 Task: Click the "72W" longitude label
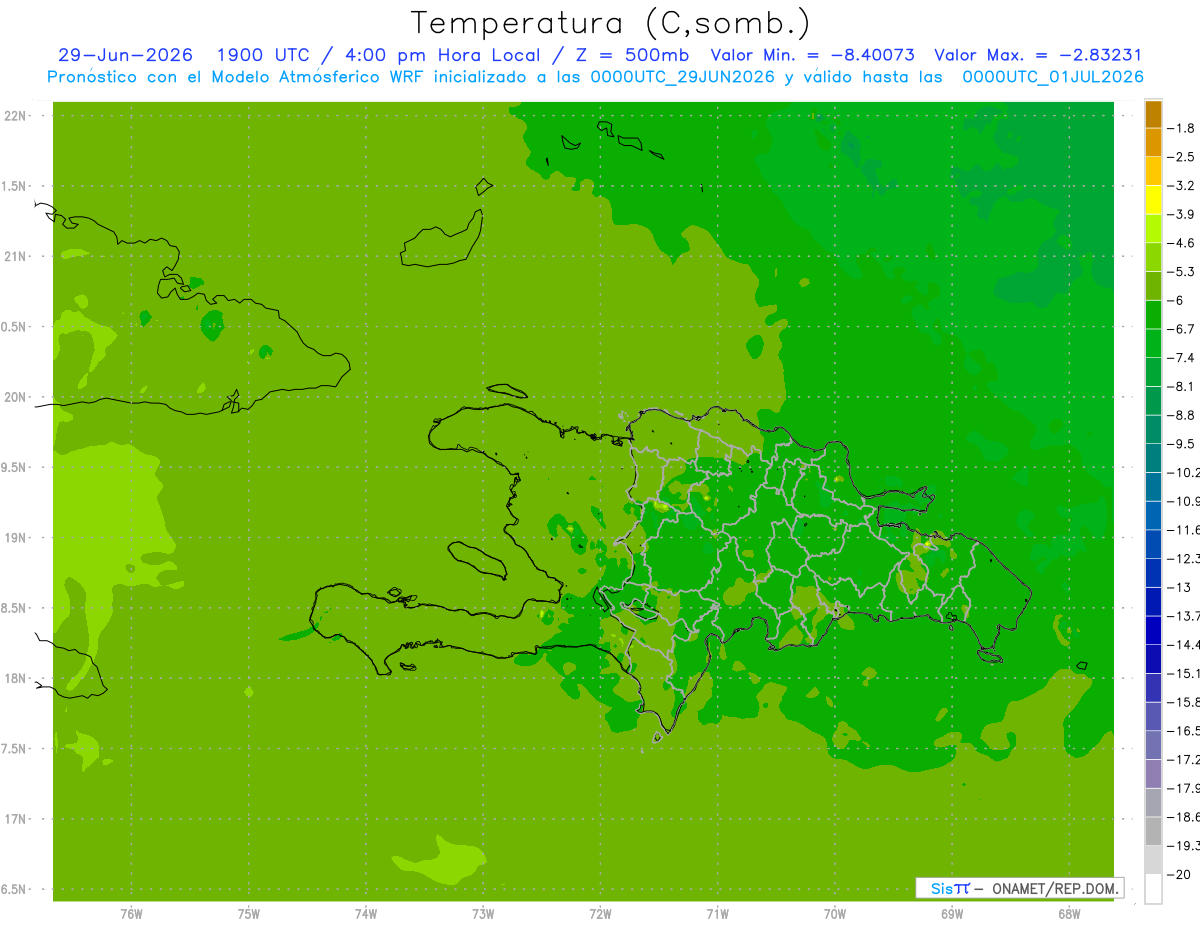(x=601, y=913)
